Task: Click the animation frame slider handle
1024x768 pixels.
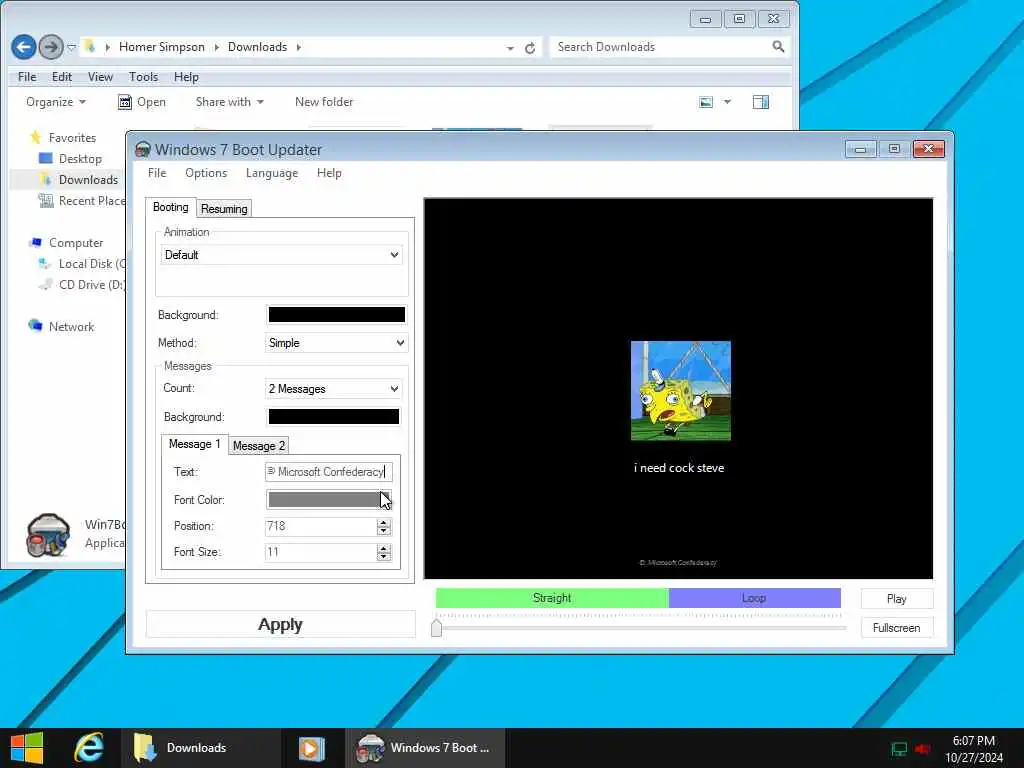Action: coord(436,628)
